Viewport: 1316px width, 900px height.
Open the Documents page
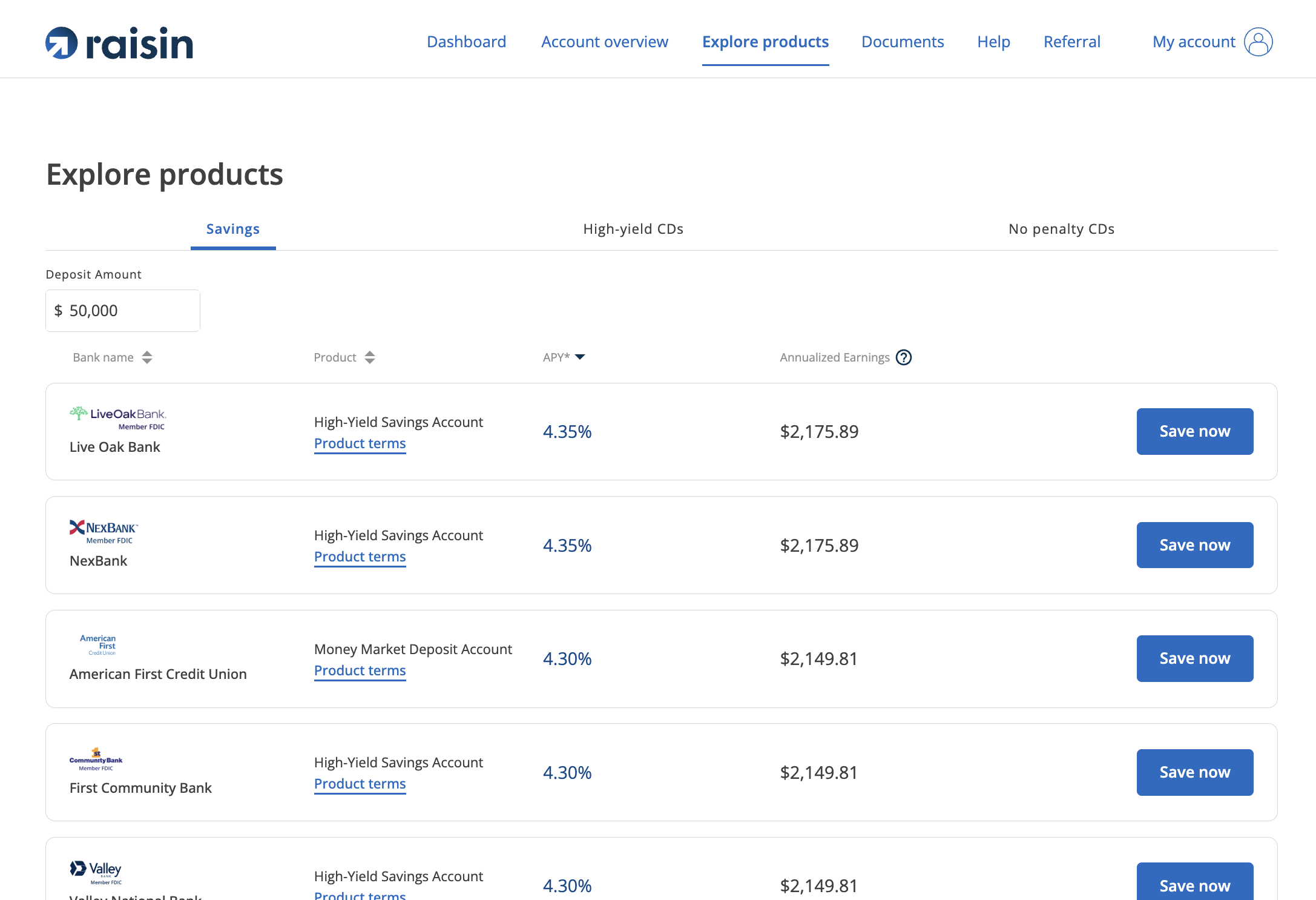(x=903, y=42)
